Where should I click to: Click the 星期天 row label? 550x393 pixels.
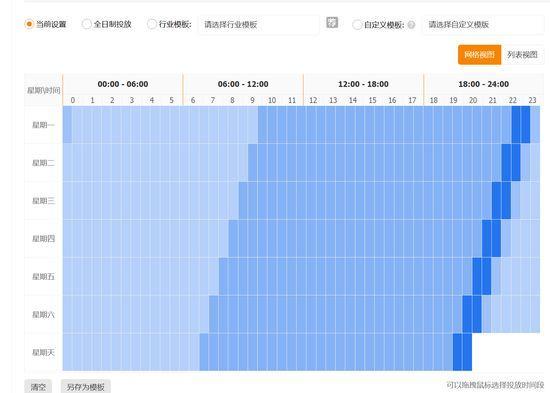coord(43,352)
